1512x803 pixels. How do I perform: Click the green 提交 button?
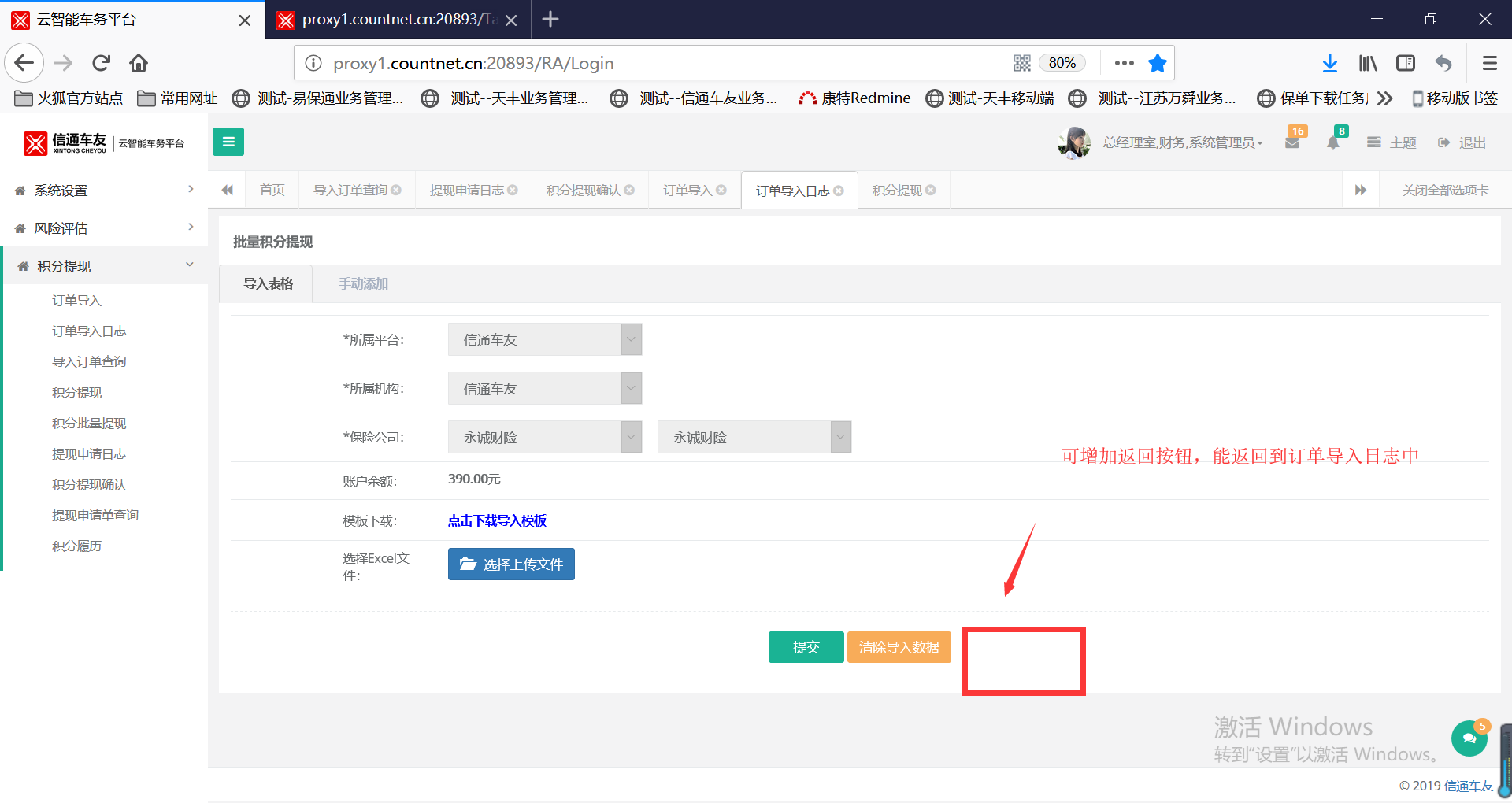[x=806, y=647]
